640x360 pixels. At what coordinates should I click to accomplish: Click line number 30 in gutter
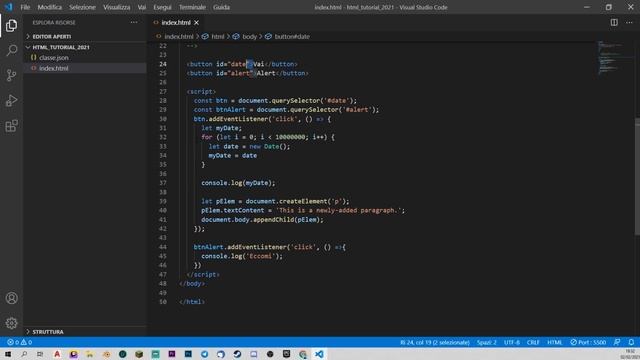163,119
